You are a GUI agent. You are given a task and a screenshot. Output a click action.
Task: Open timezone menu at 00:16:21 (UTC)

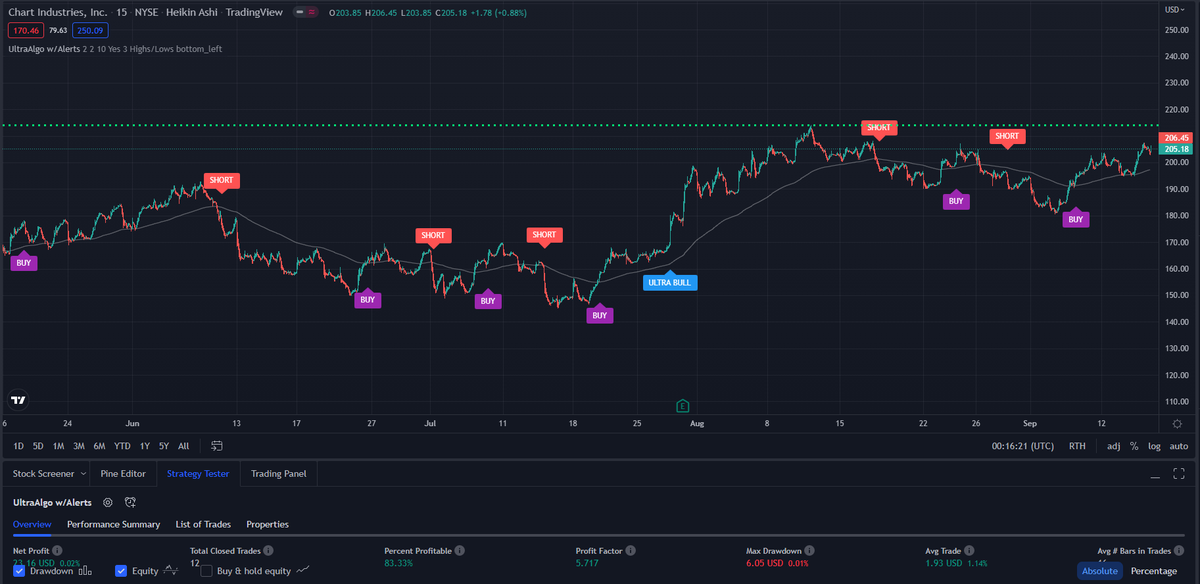(1022, 446)
